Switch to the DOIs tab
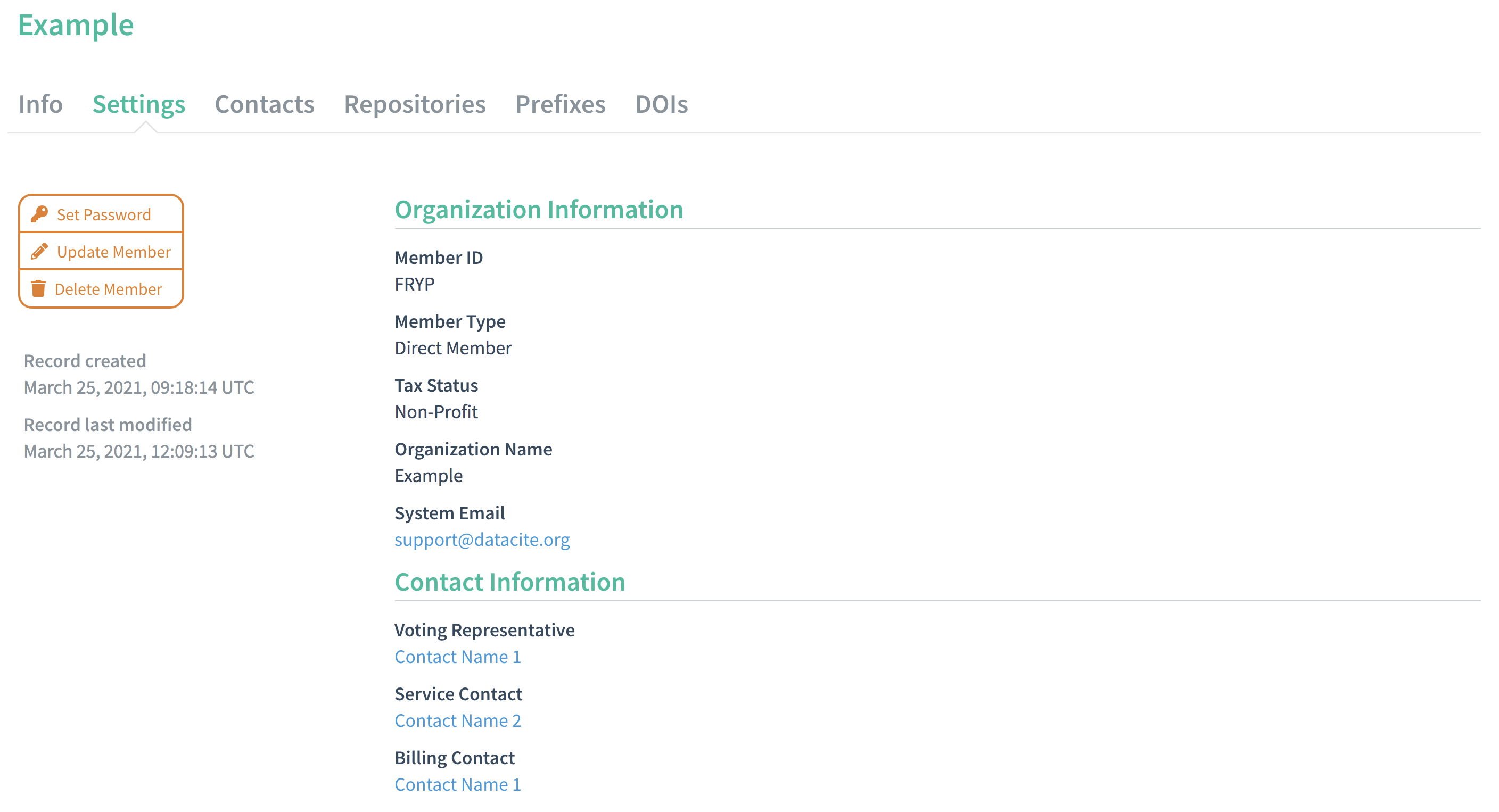 pyautogui.click(x=661, y=104)
